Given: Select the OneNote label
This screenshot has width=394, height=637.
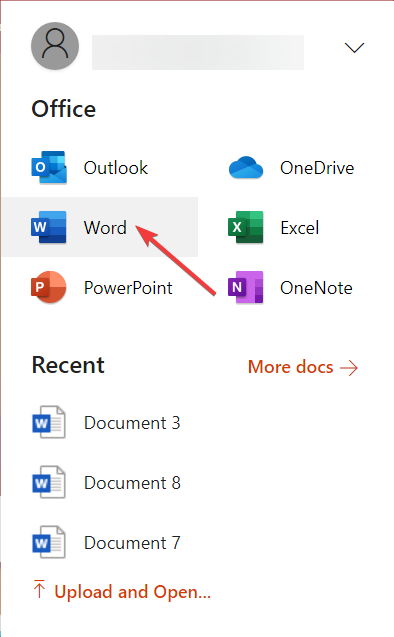Looking at the screenshot, I should (316, 288).
